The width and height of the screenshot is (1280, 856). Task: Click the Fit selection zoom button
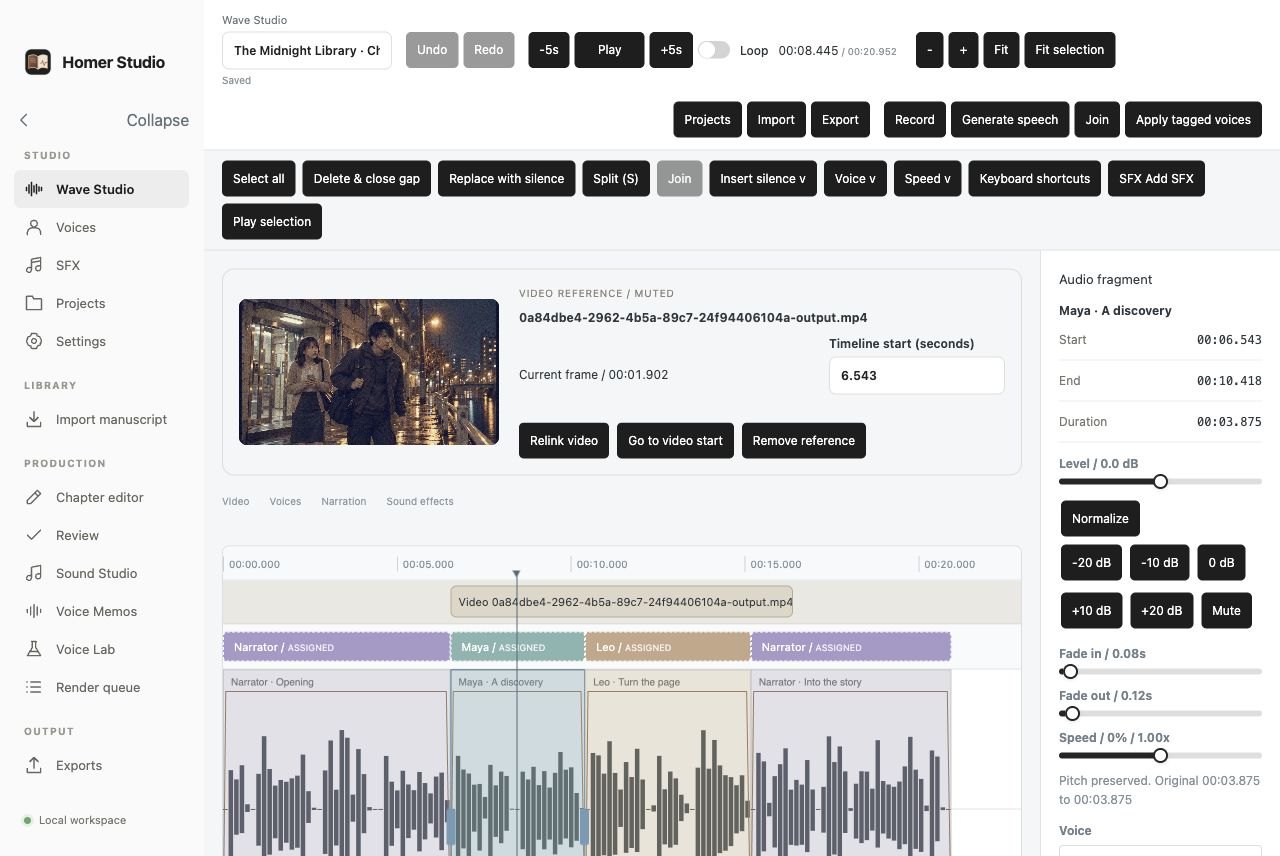(x=1070, y=50)
